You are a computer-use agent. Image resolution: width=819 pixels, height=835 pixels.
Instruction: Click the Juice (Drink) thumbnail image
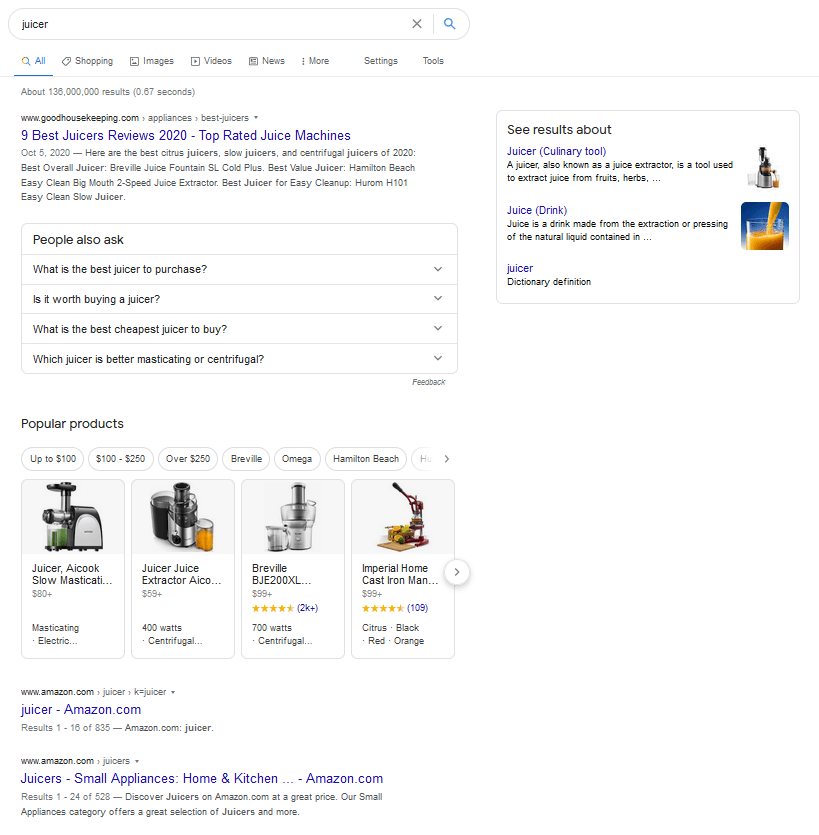(764, 226)
